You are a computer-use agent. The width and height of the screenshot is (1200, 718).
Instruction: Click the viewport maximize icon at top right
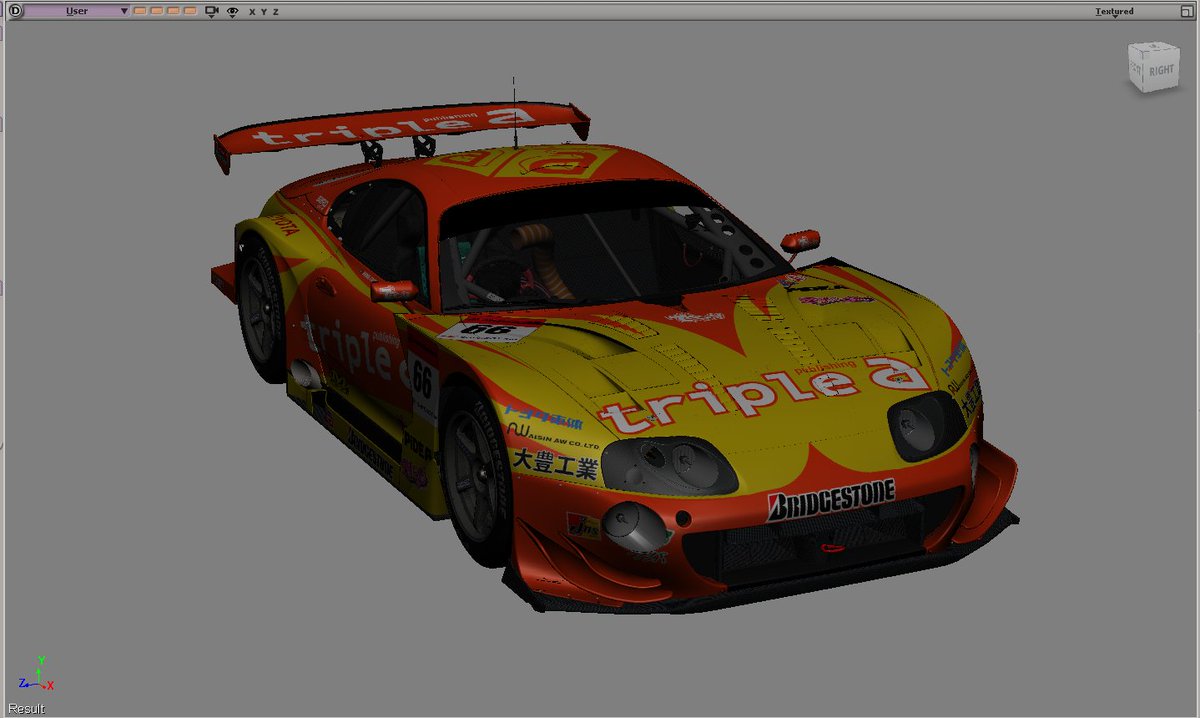[1187, 11]
